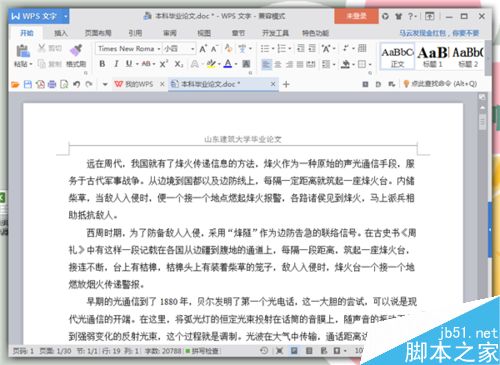Image resolution: width=500 pixels, height=365 pixels.
Task: Toggle Italic formatting
Action: [x=116, y=64]
